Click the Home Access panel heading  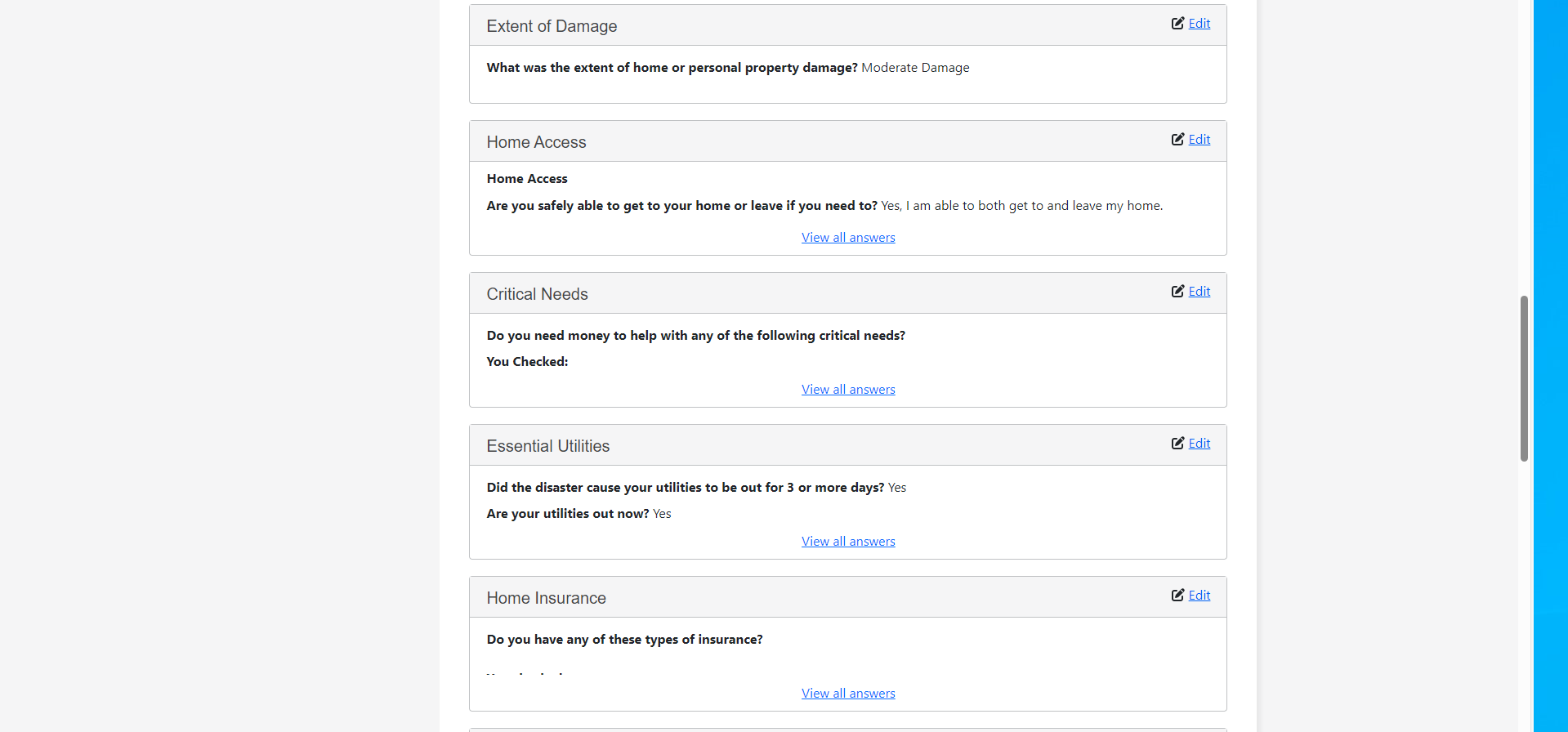(x=536, y=142)
